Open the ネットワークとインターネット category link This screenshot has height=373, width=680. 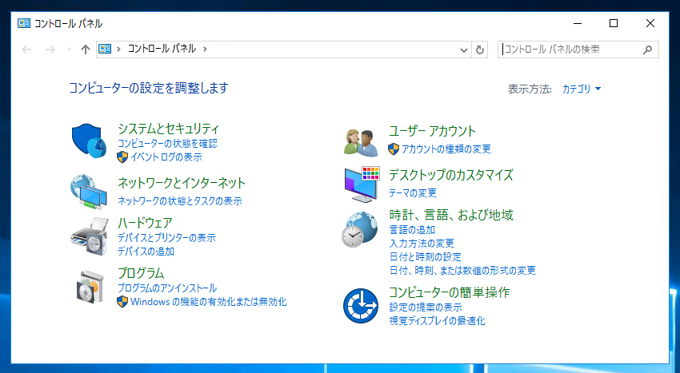click(182, 183)
